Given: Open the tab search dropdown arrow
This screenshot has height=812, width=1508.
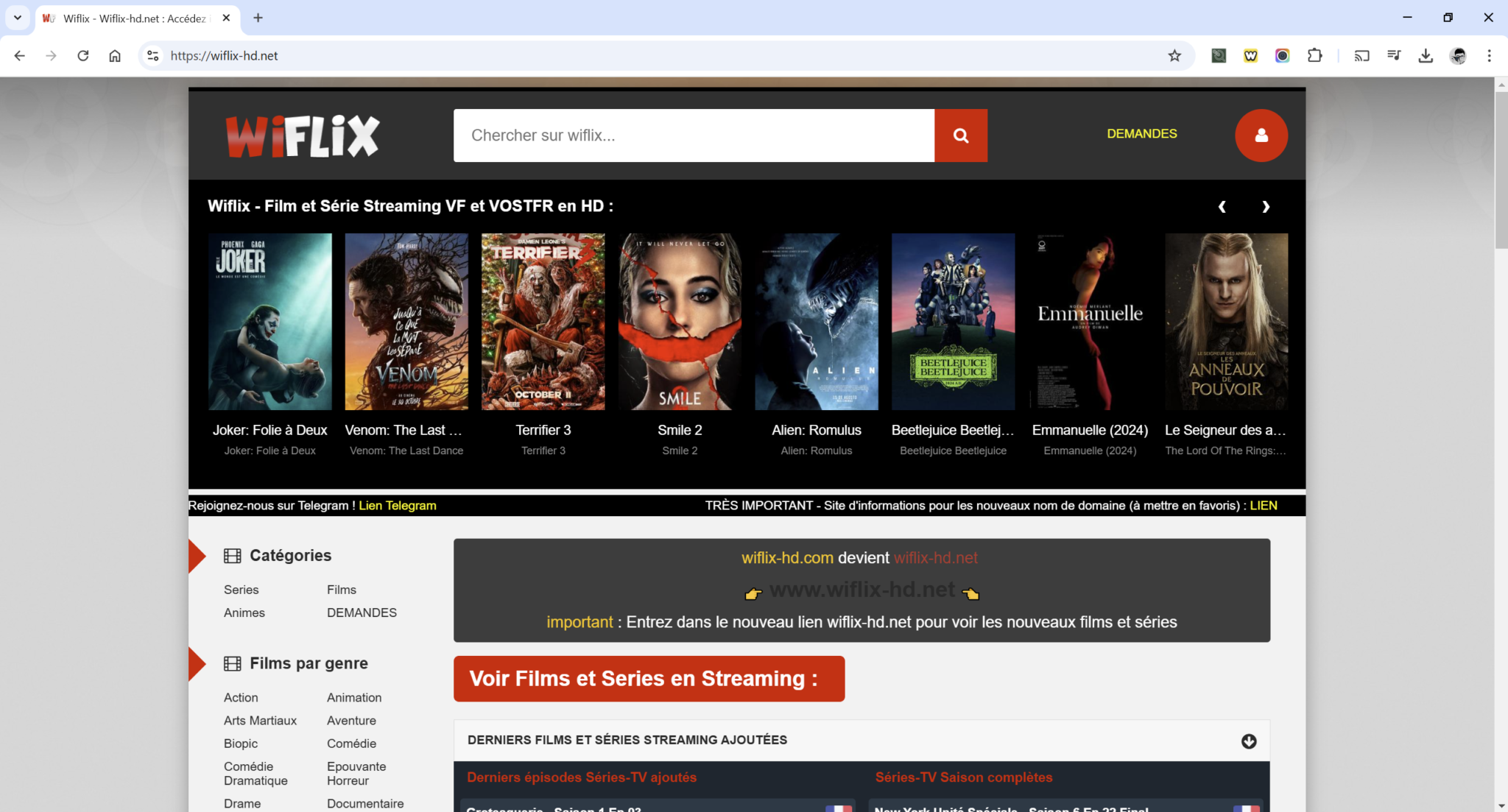Looking at the screenshot, I should 18,18.
